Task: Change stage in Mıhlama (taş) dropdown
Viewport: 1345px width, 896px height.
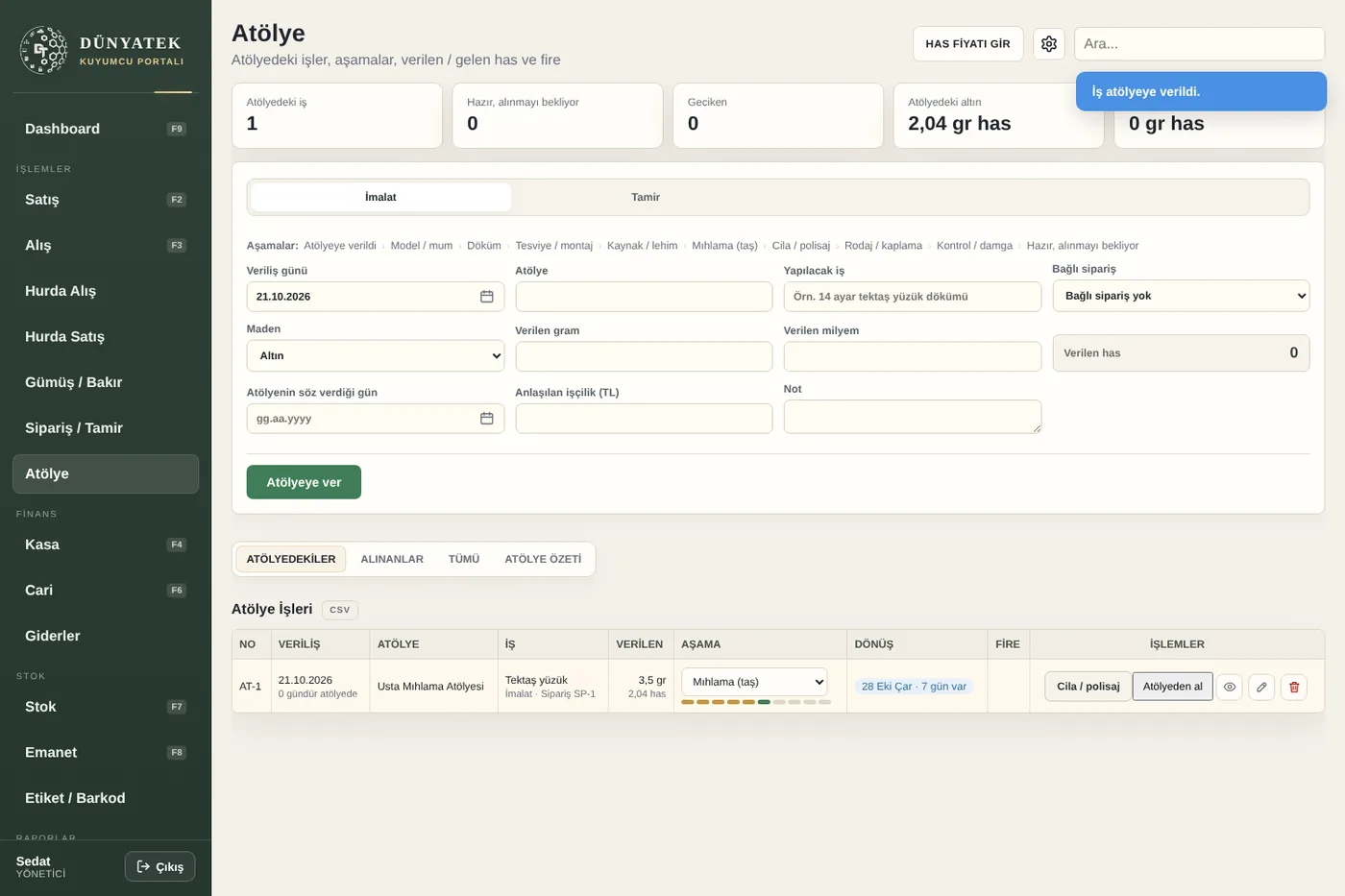Action: (x=754, y=682)
